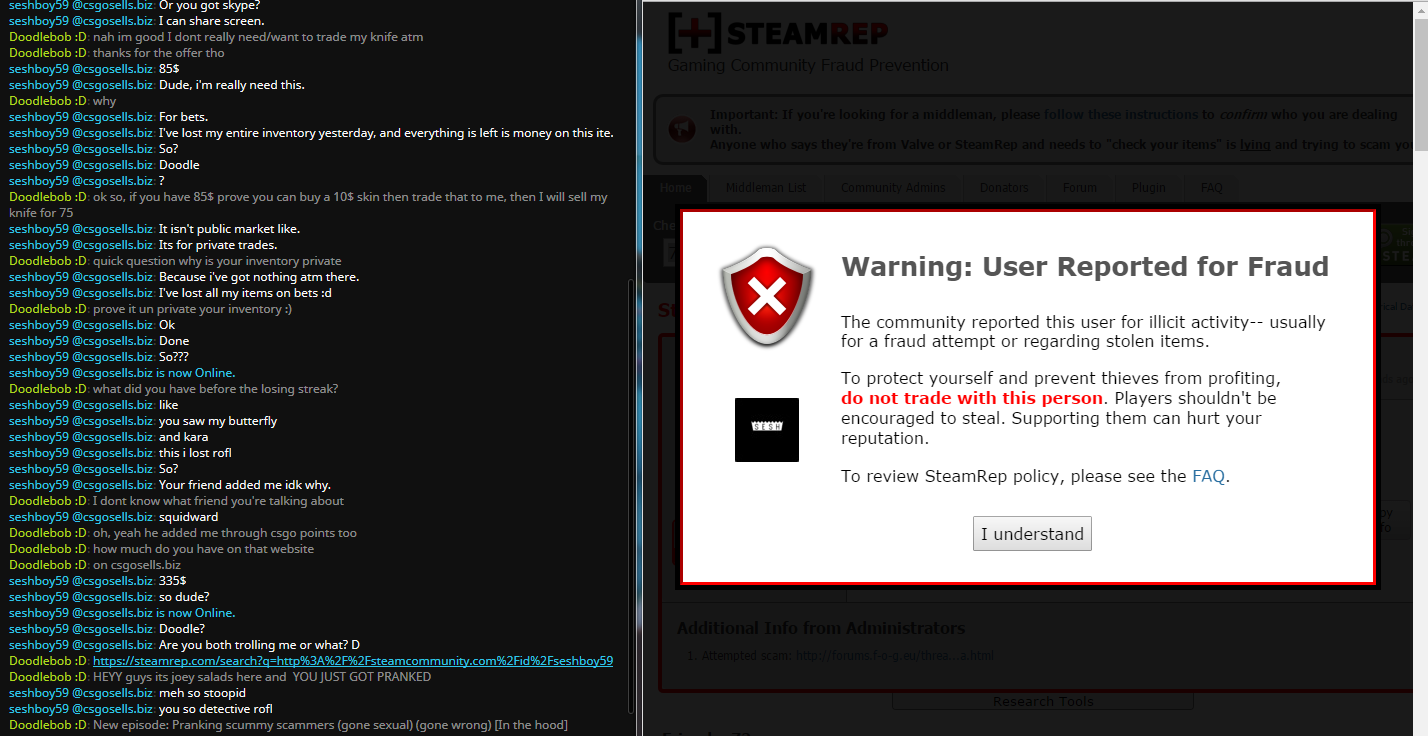Follow the 'follow these instructions' link
The image size is (1428, 736).
1121,114
